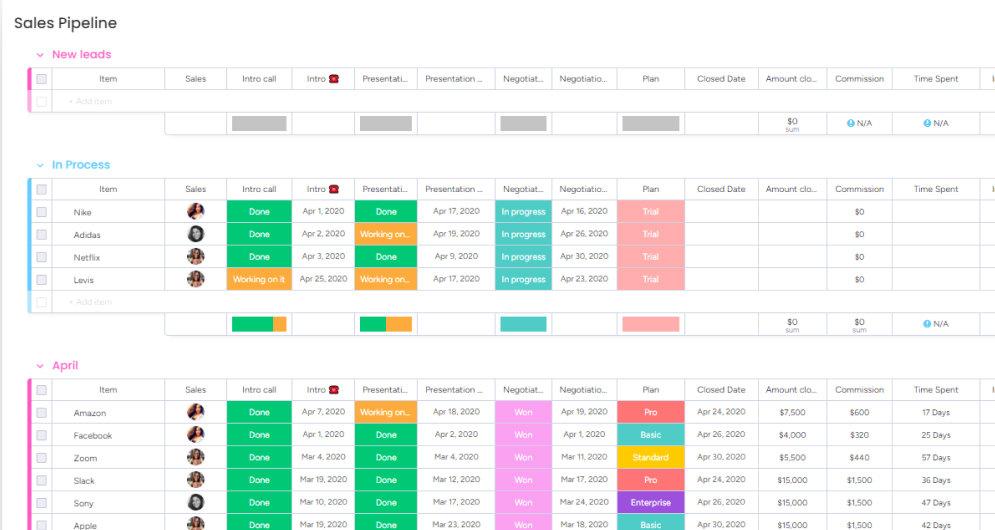Click the sales avatar in the Zoom row
Image resolution: width=995 pixels, height=530 pixels.
(x=196, y=457)
